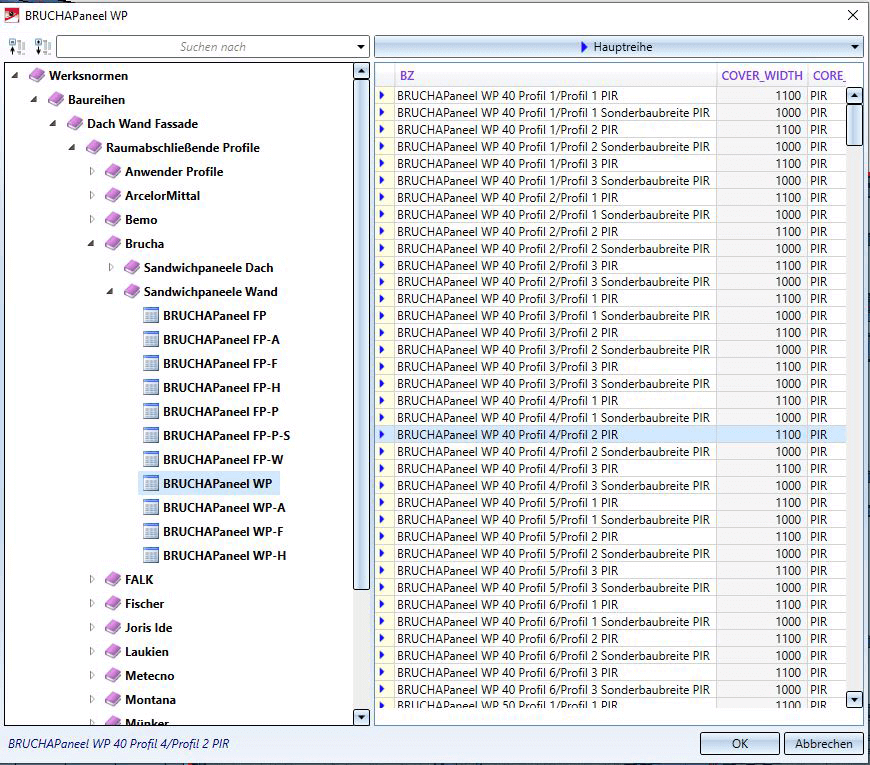Select row WP 40 Profil 3/Profil 2 Sonderbaubreite PIR

tap(610, 349)
